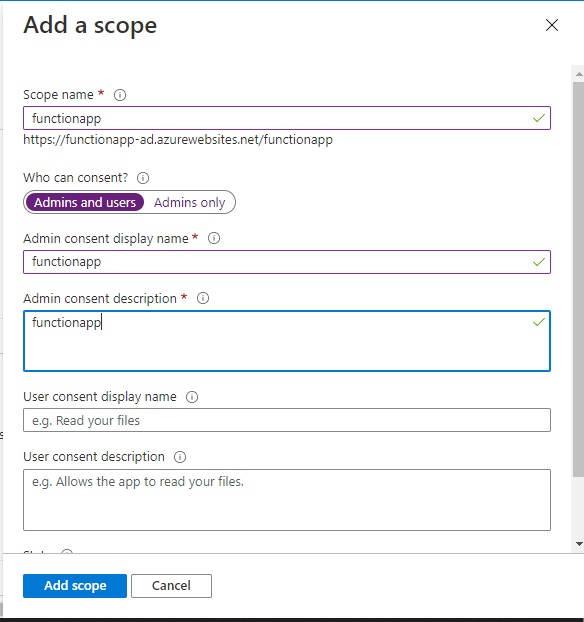Click in the Admin consent description box

(287, 341)
